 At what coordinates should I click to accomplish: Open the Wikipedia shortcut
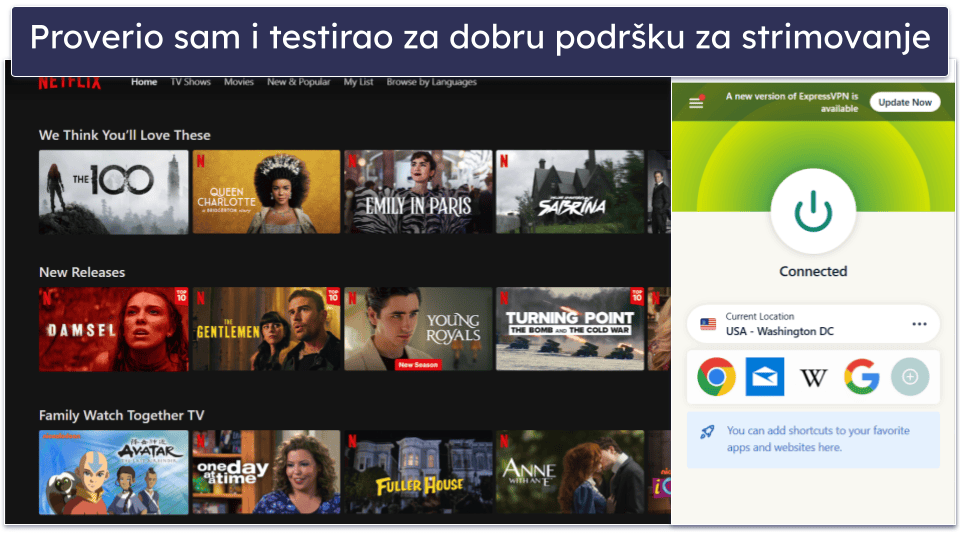pyautogui.click(x=814, y=378)
